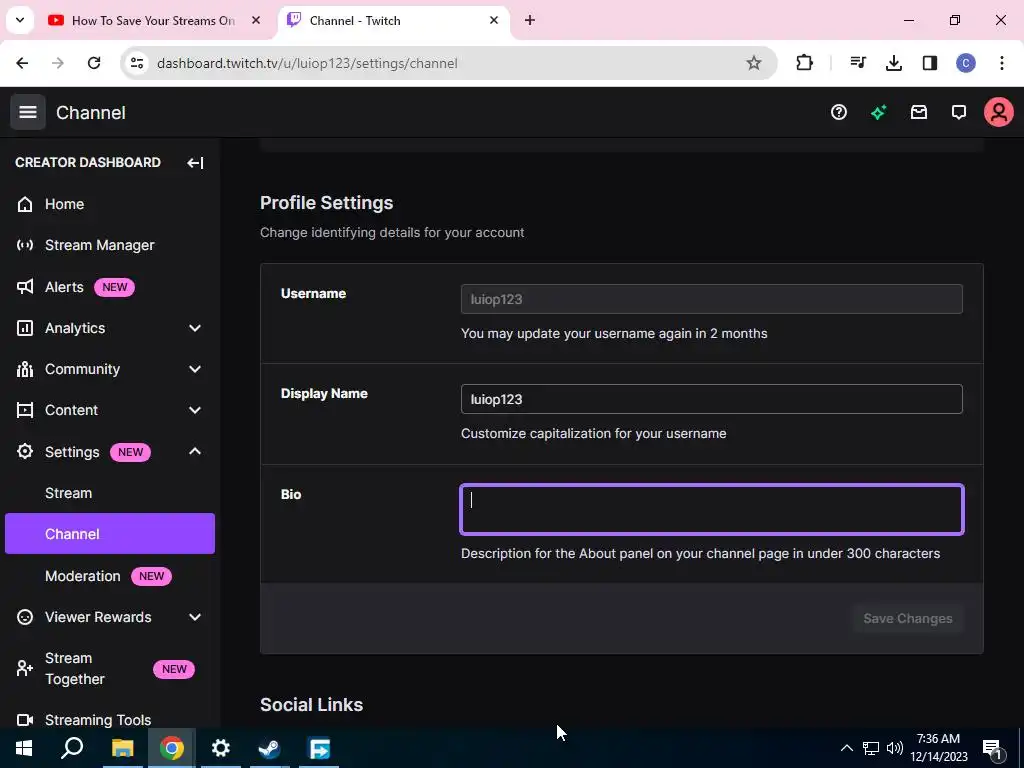Image resolution: width=1024 pixels, height=768 pixels.
Task: Select Channel under Settings
Action: [x=109, y=534]
